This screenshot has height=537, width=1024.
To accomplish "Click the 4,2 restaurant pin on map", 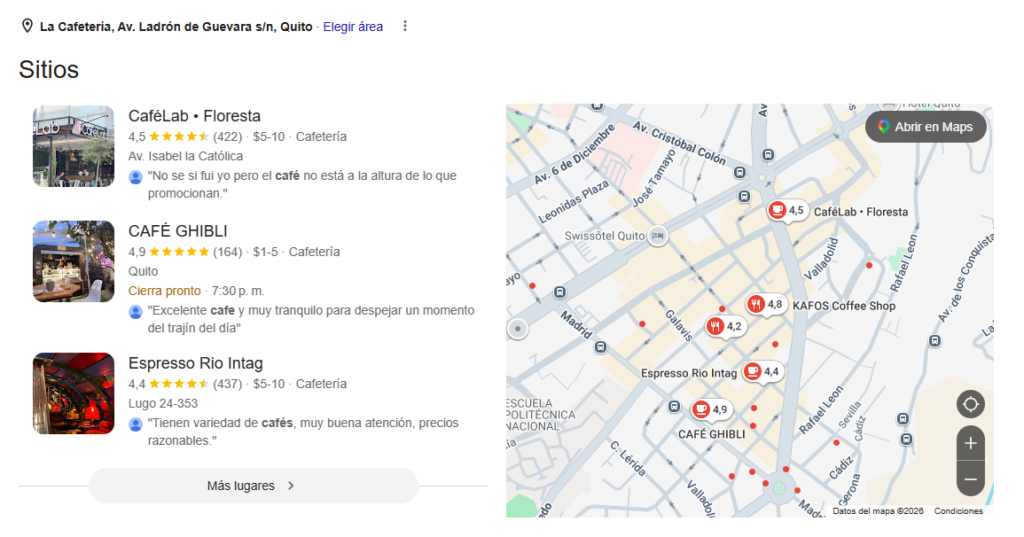I will [x=725, y=326].
